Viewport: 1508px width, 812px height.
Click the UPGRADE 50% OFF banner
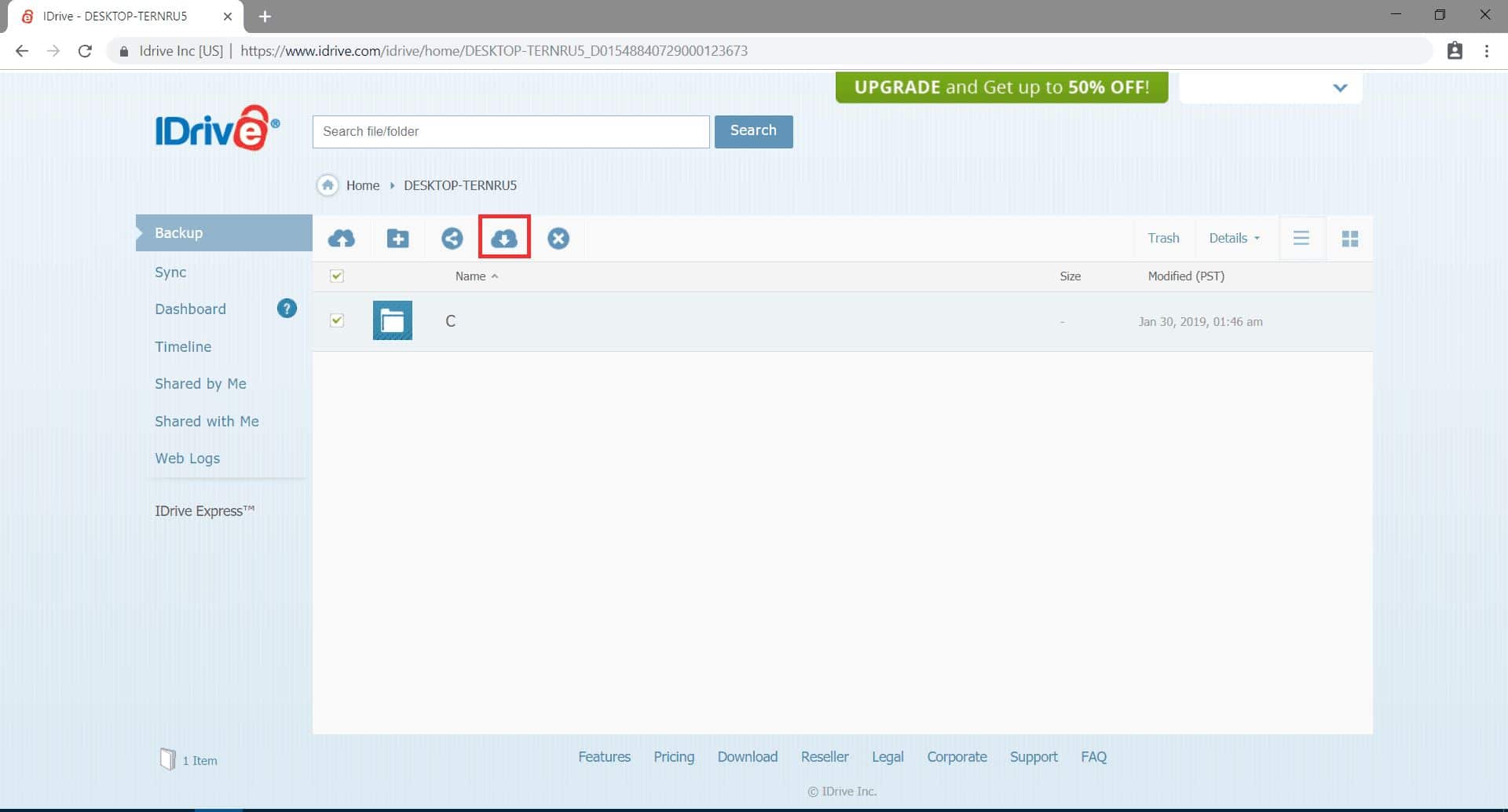click(x=1001, y=87)
